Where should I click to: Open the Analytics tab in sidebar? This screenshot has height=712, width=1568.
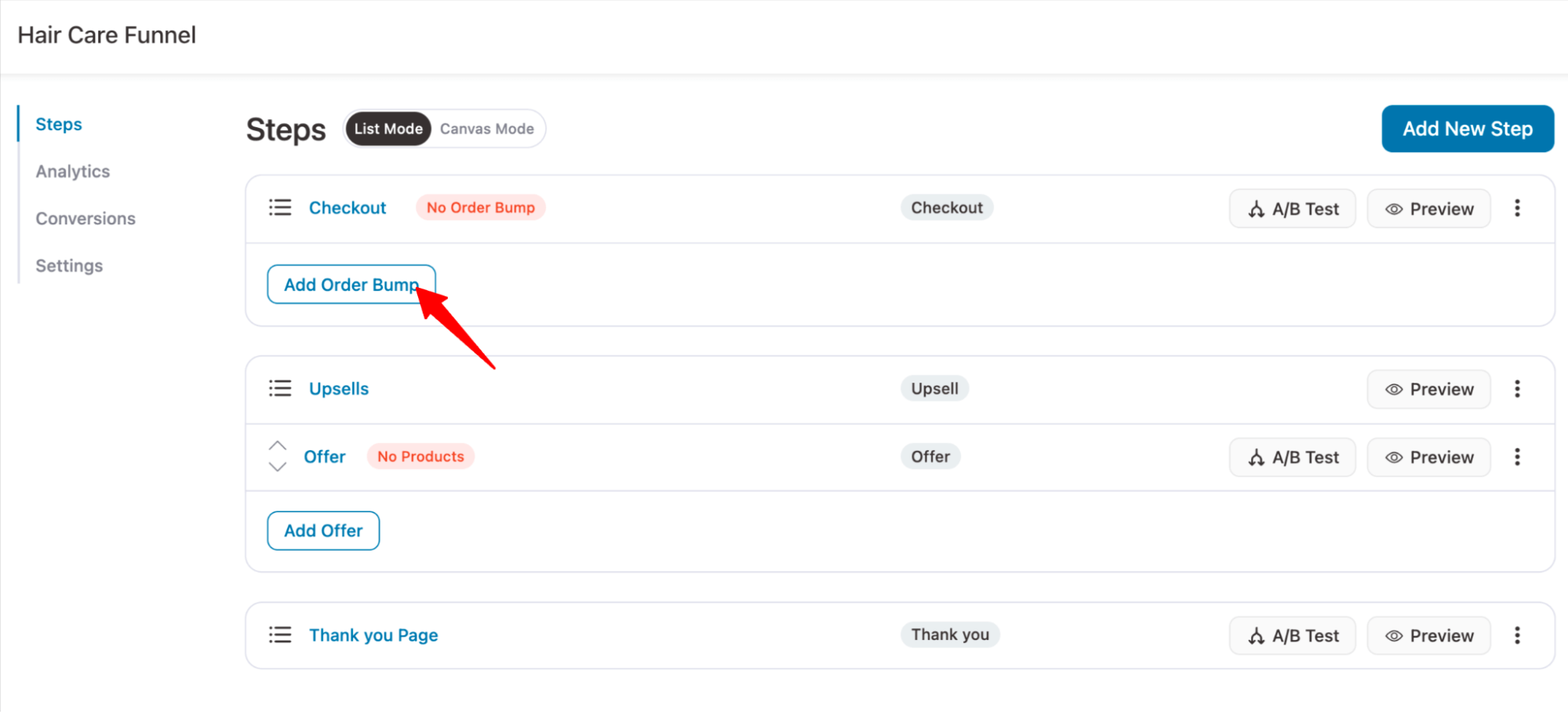(73, 172)
